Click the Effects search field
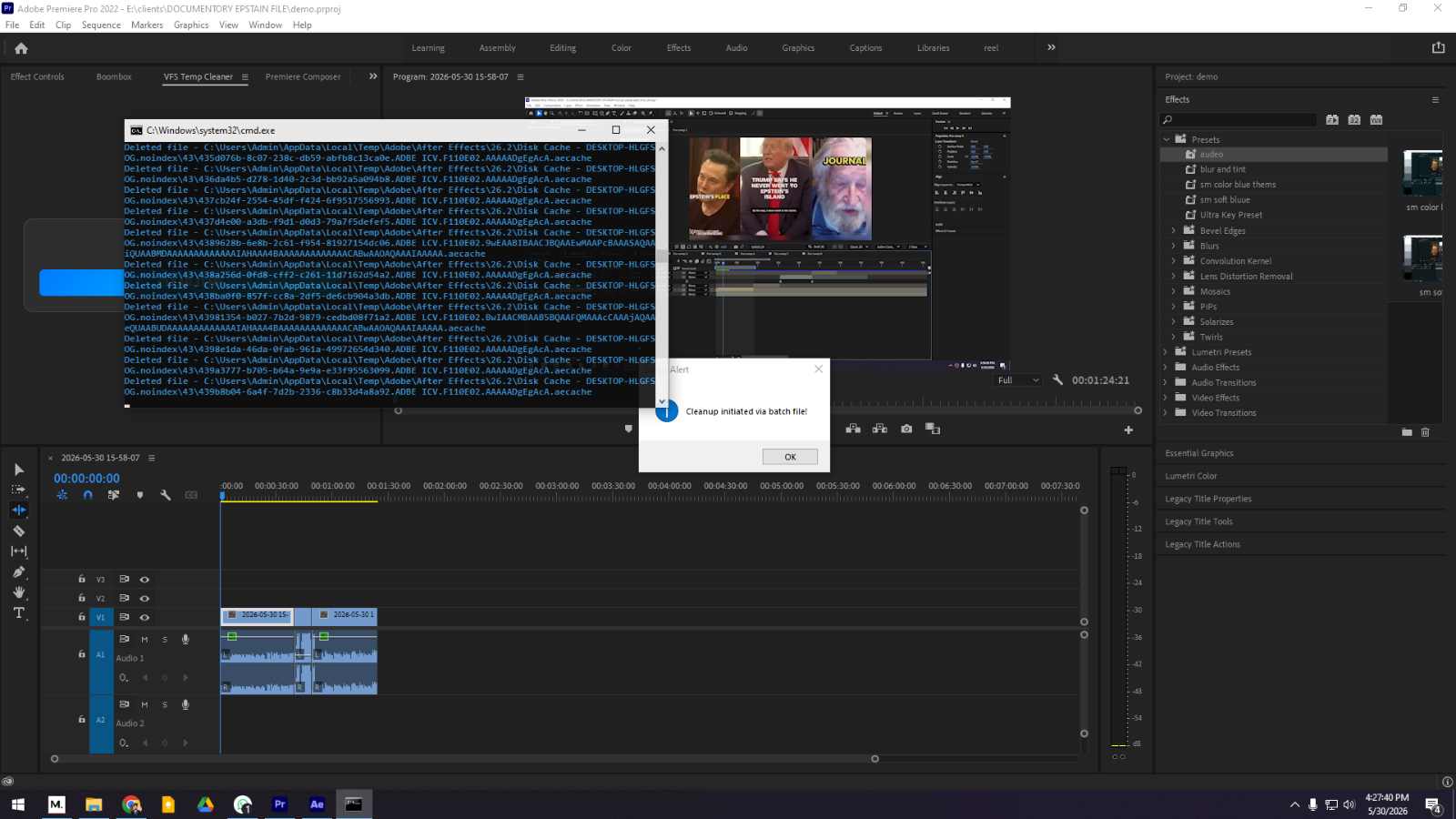This screenshot has height=819, width=1456. tap(1239, 120)
